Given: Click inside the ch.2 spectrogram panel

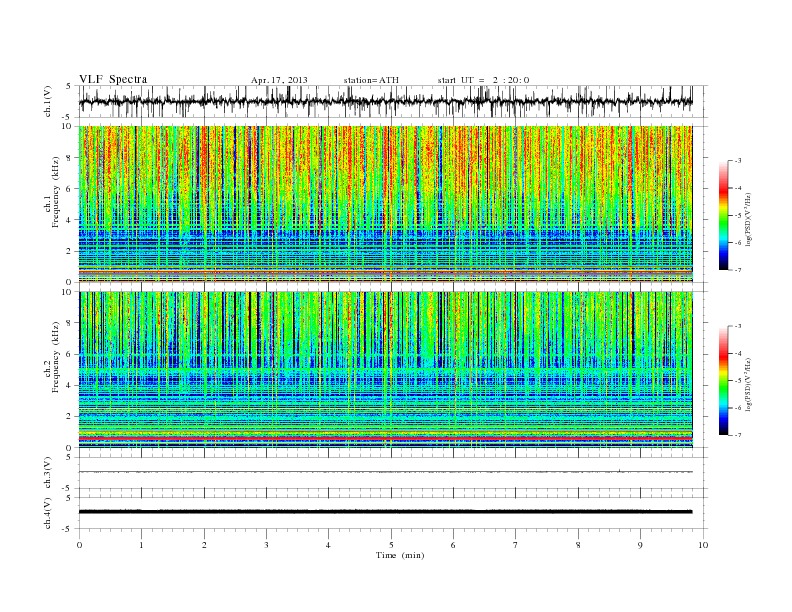Looking at the screenshot, I should click(385, 370).
